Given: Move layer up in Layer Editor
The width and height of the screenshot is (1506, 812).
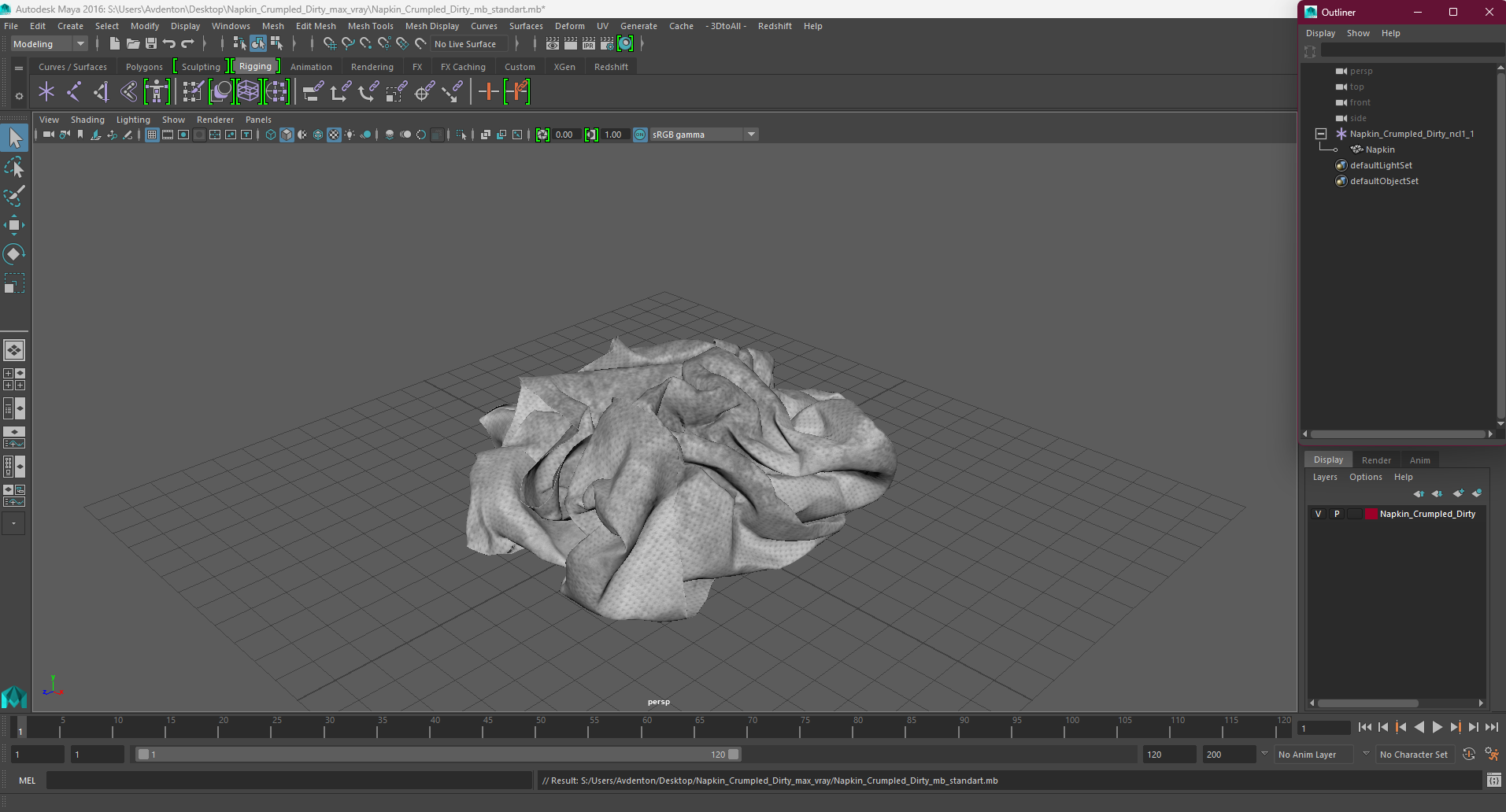Looking at the screenshot, I should pyautogui.click(x=1419, y=493).
